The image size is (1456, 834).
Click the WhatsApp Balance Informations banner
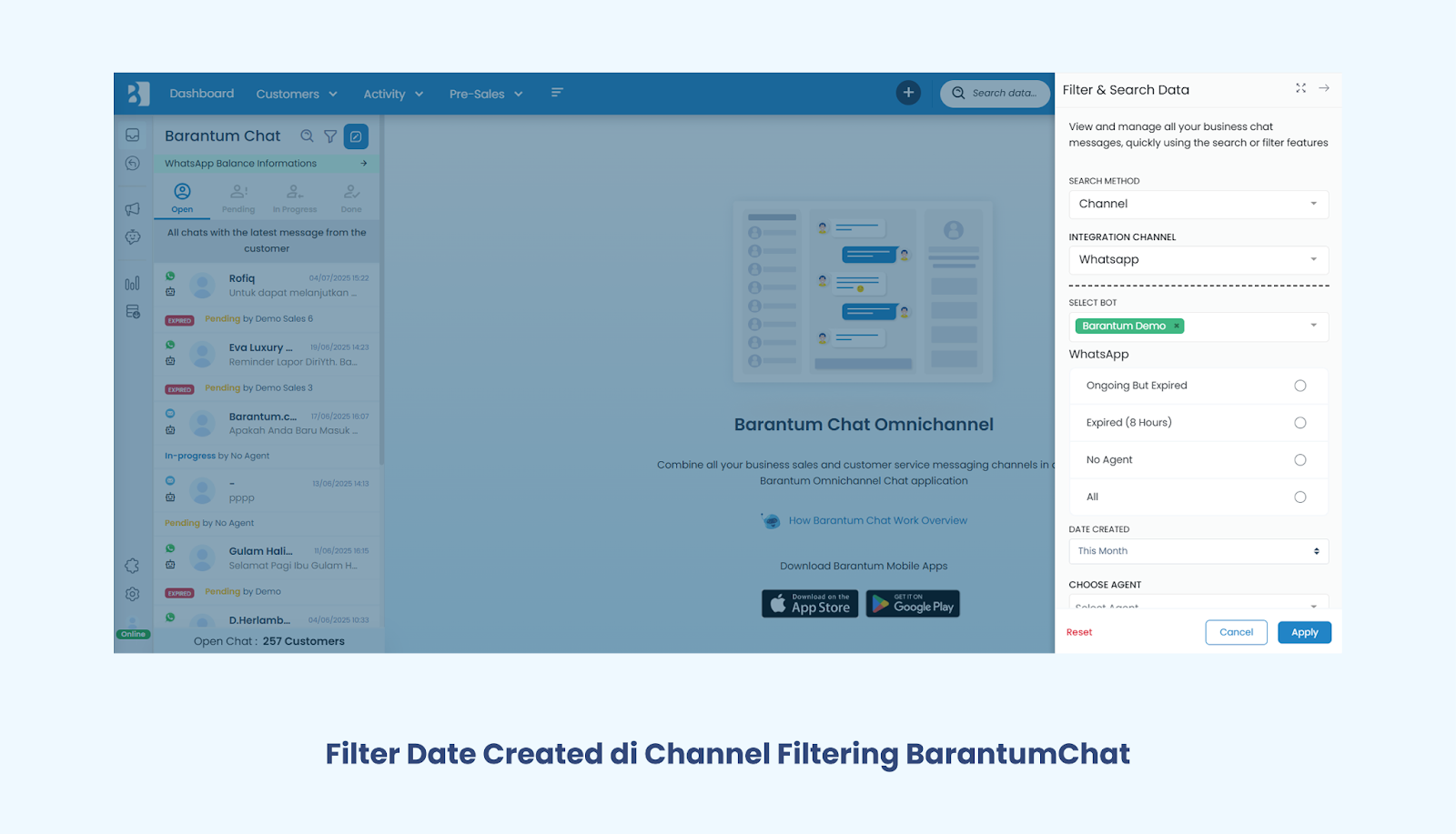click(267, 164)
